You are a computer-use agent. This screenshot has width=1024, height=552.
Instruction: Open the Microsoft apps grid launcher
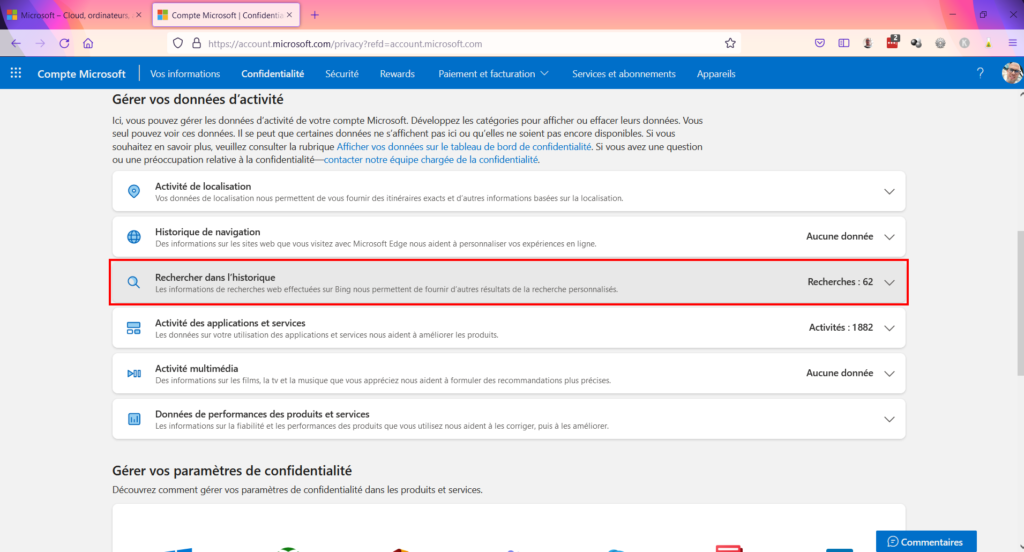pos(16,73)
